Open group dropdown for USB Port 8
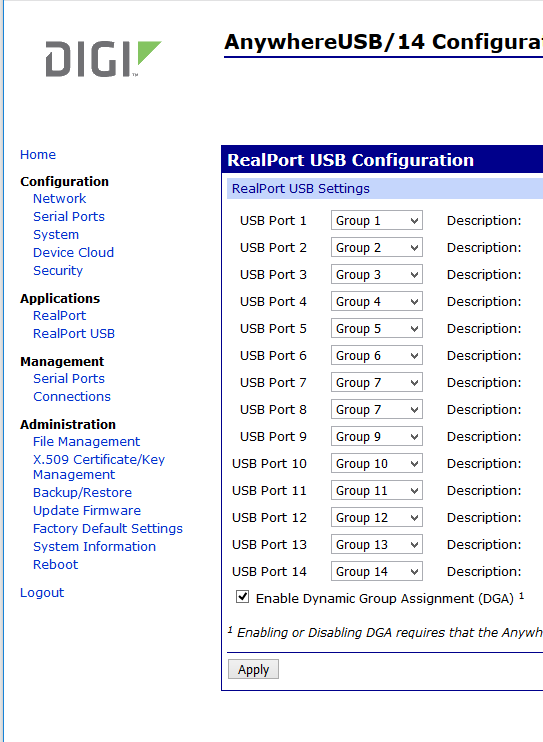Screen dimensions: 543x742 click(x=377, y=409)
